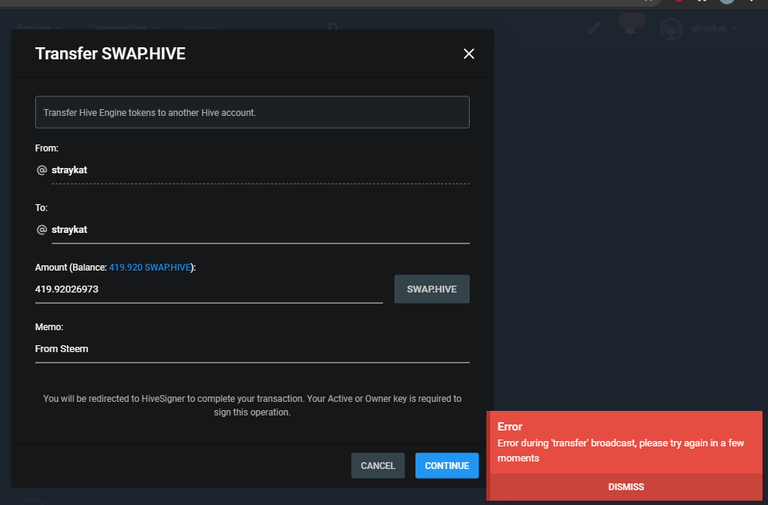
Task: Click the pencil write-post icon
Action: 594,28
